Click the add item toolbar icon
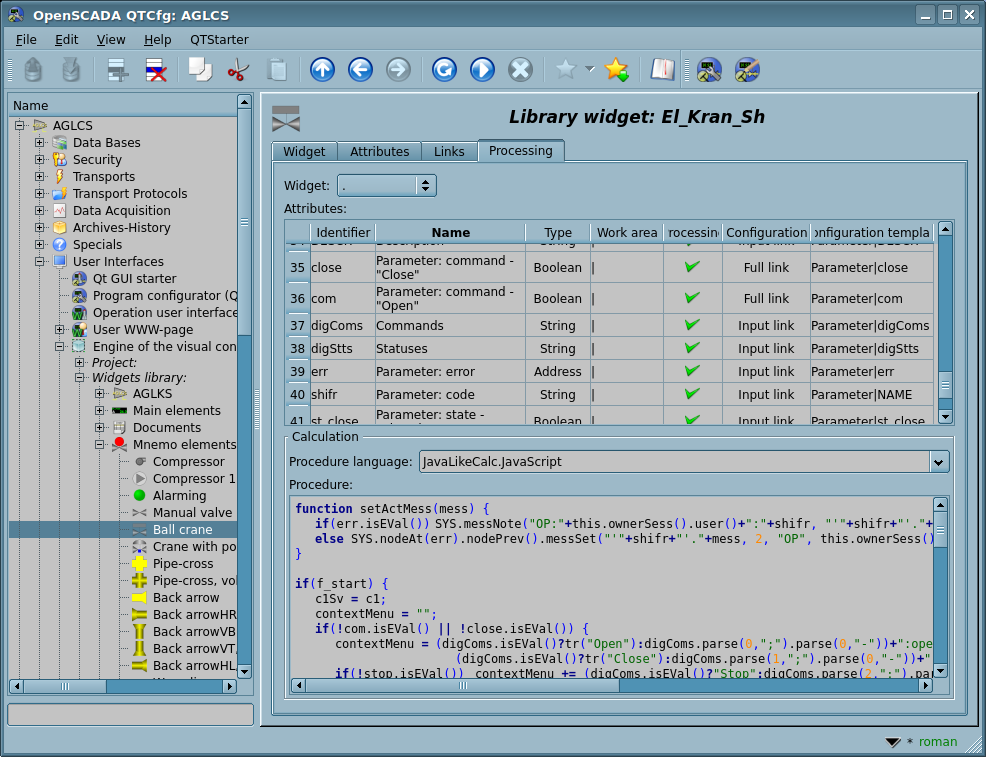 [118, 69]
